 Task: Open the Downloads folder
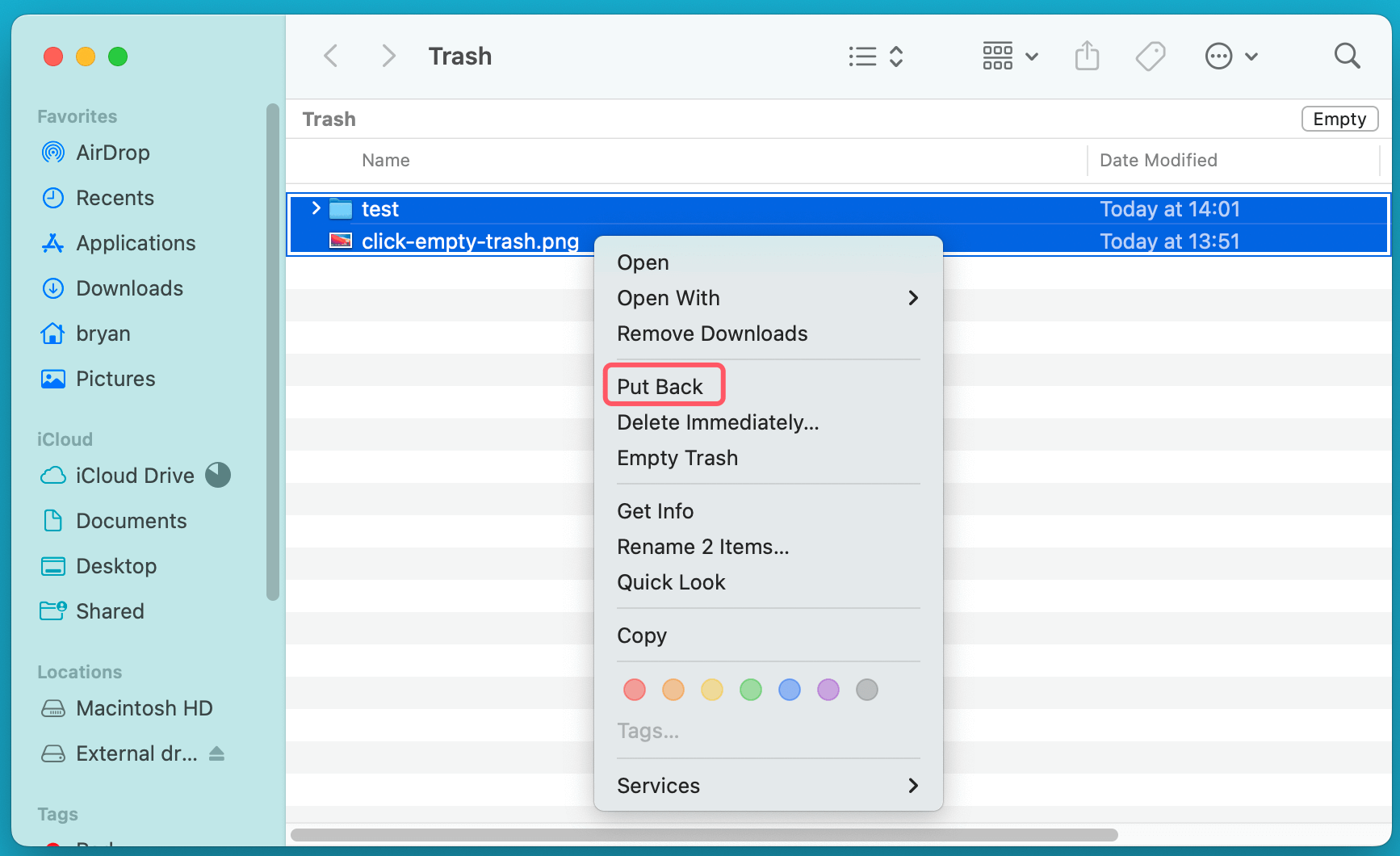pyautogui.click(x=128, y=287)
